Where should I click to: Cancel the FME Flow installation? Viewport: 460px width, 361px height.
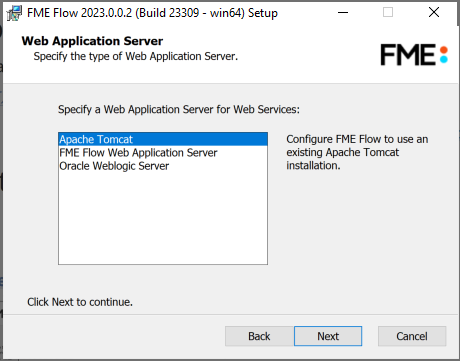[x=412, y=336]
